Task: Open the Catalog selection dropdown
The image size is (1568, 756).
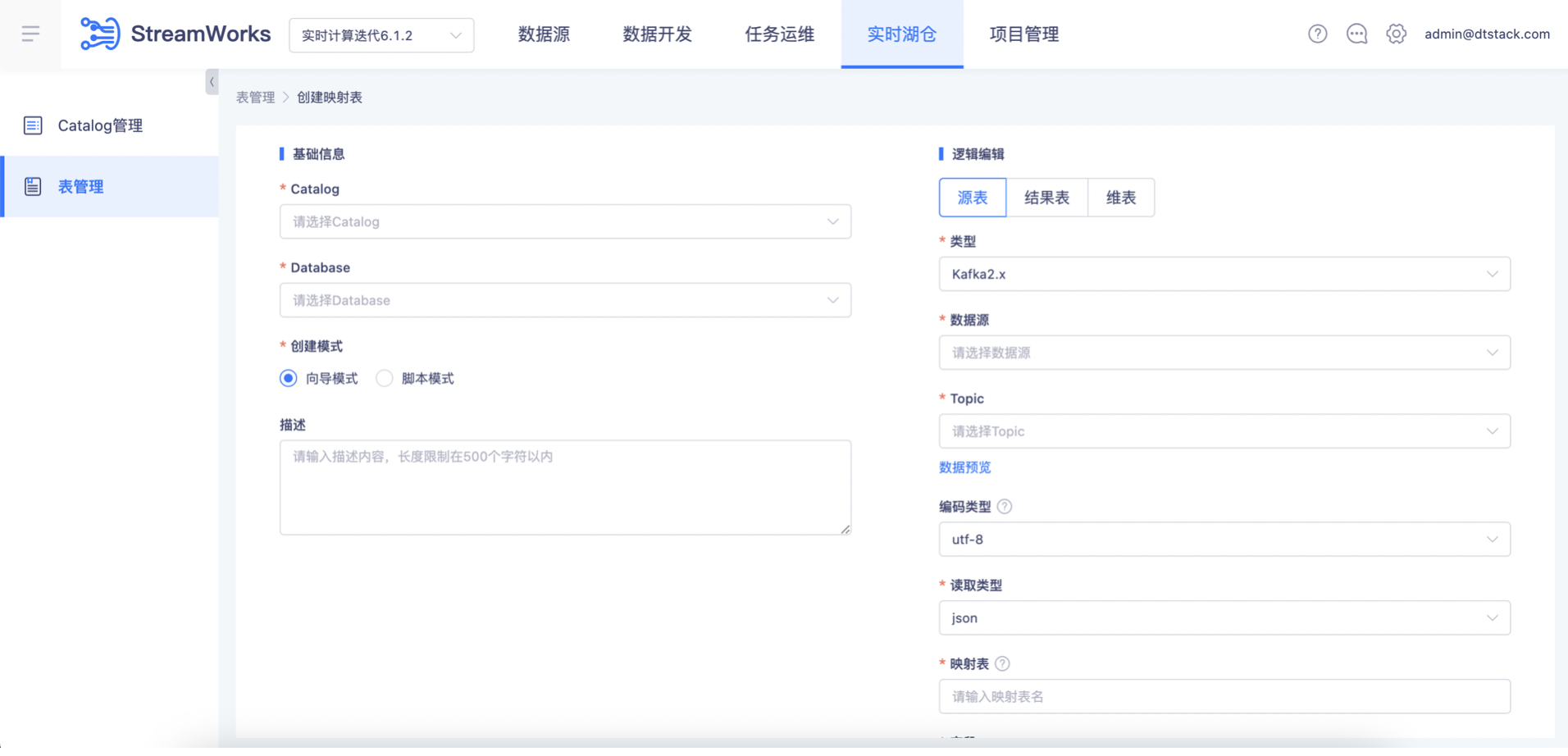Action: click(x=565, y=221)
